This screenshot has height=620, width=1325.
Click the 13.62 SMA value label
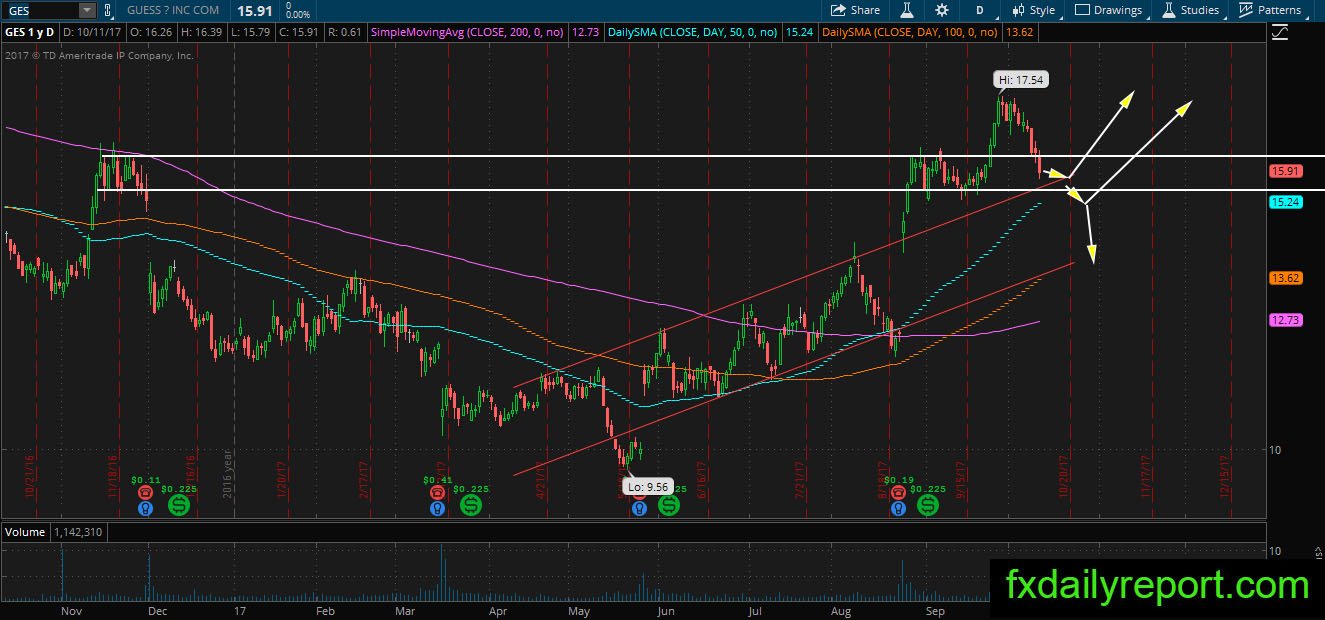[x=1284, y=278]
